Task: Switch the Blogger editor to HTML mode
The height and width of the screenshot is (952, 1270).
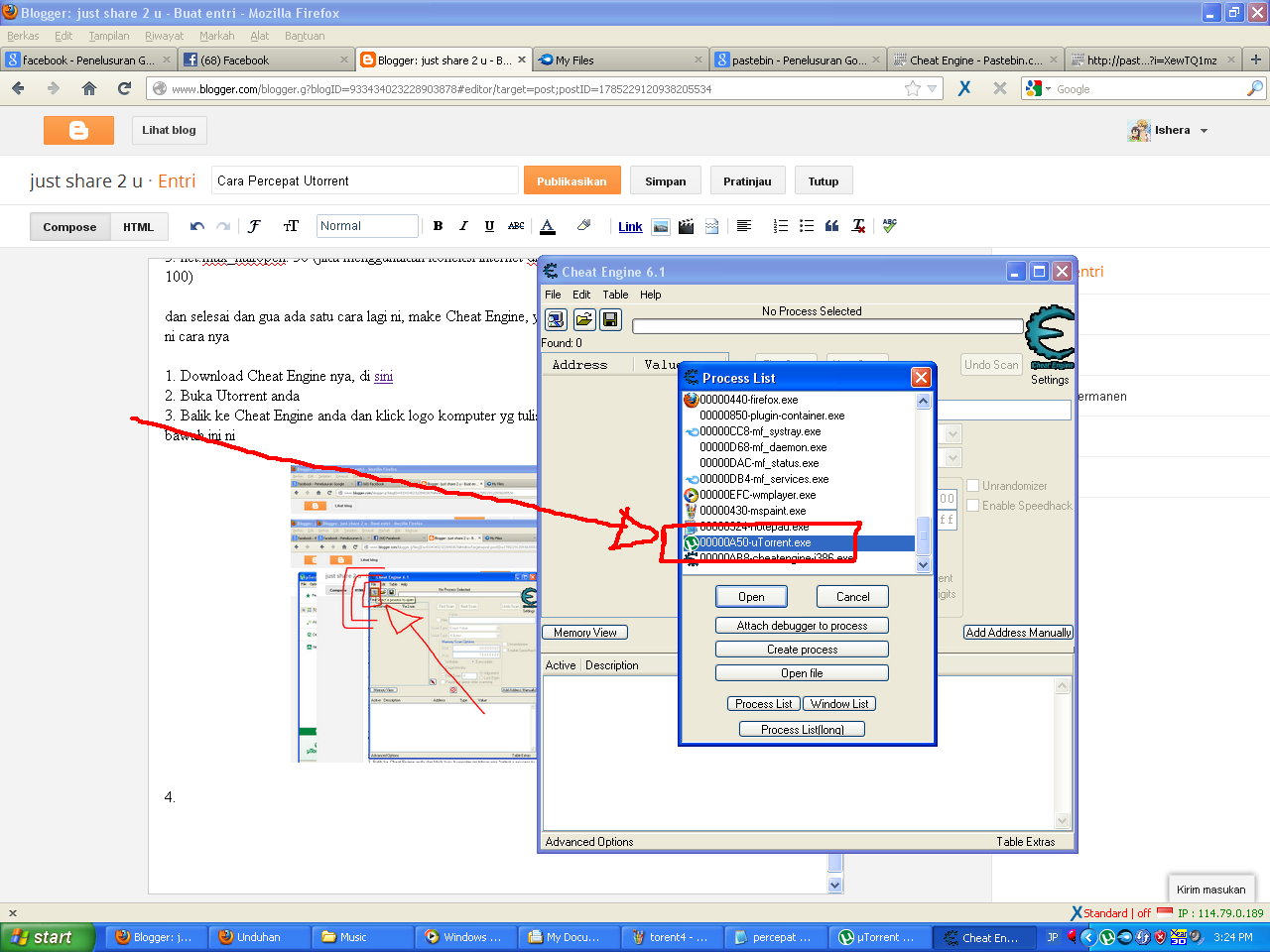Action: pos(138,227)
